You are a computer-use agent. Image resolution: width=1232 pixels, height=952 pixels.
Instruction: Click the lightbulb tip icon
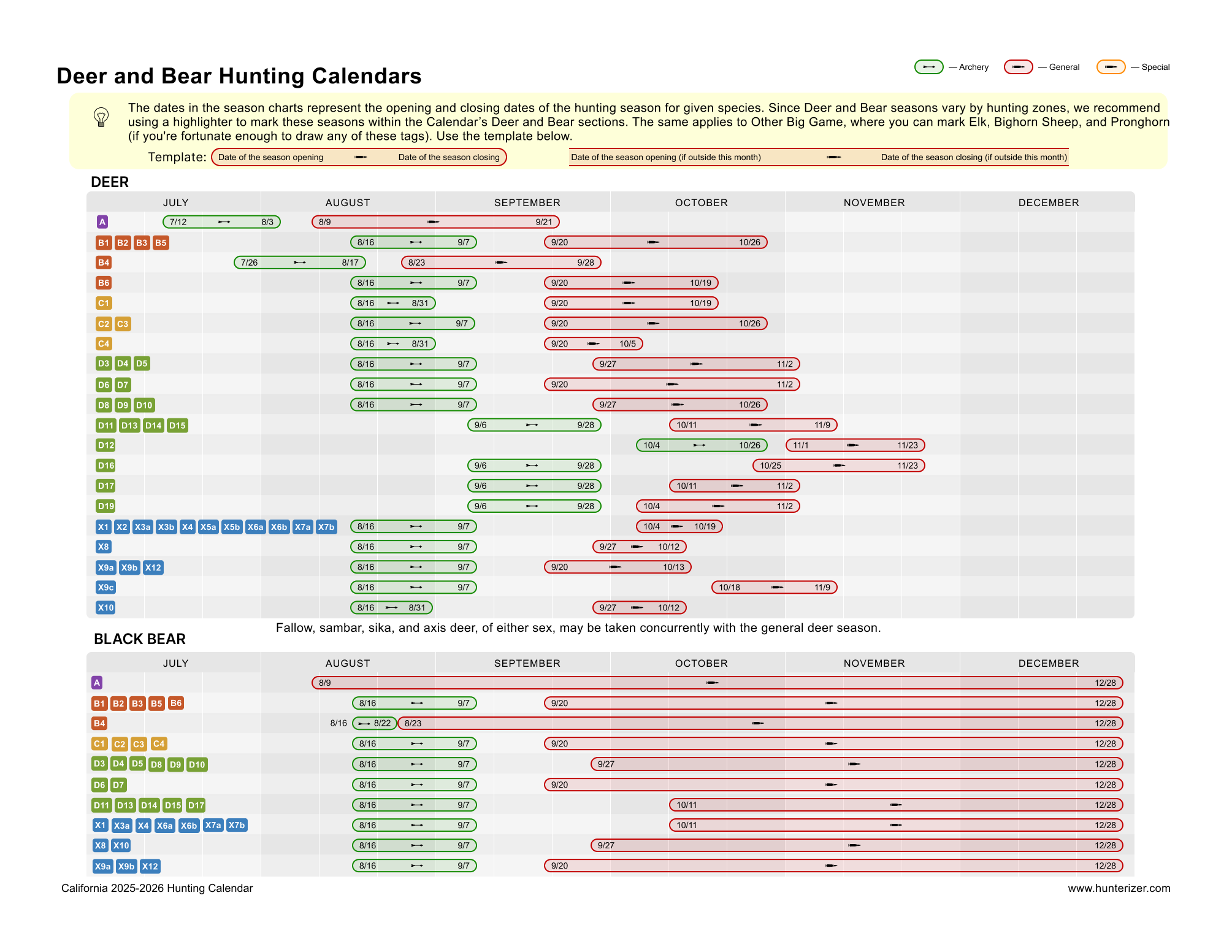tap(101, 117)
